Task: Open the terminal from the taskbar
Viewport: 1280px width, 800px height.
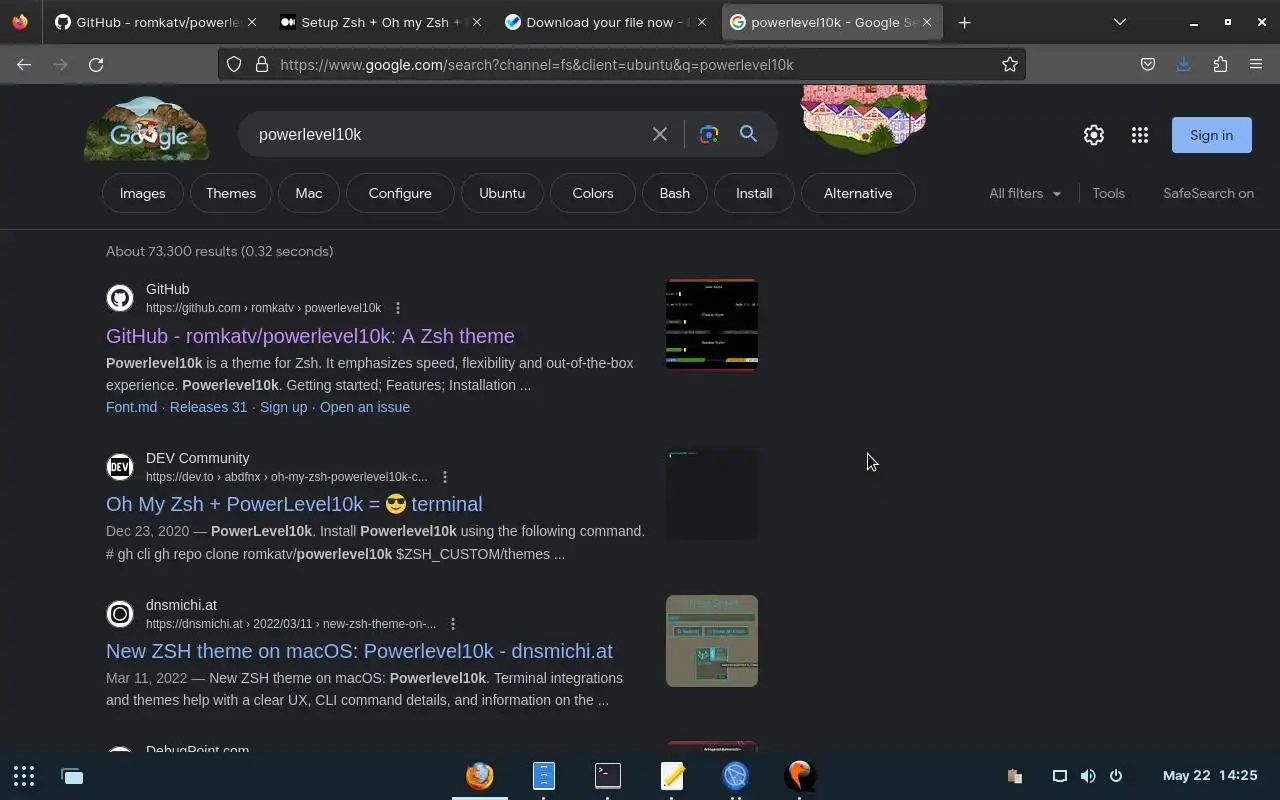Action: click(x=608, y=776)
